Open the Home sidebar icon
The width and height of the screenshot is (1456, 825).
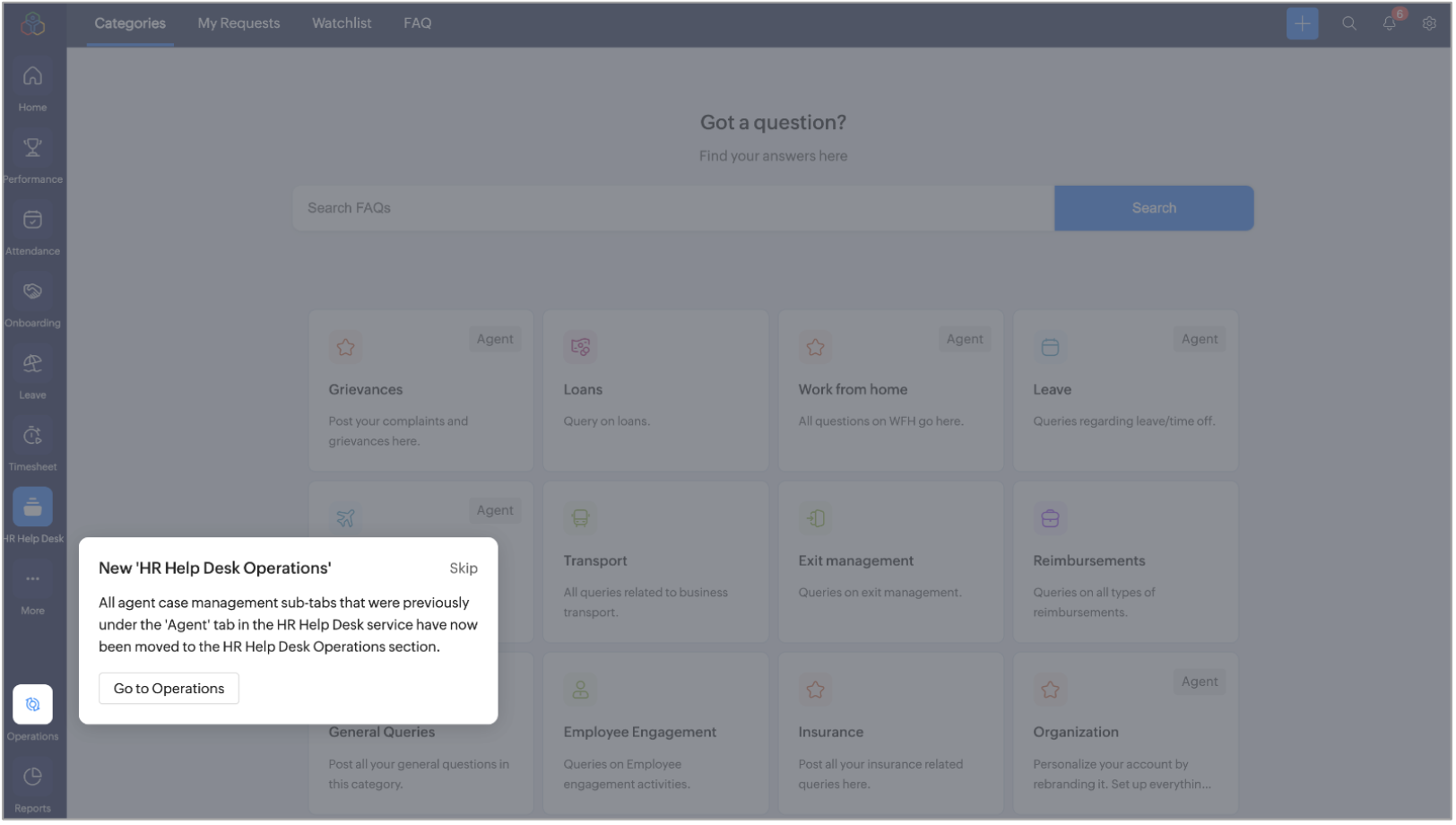32,78
